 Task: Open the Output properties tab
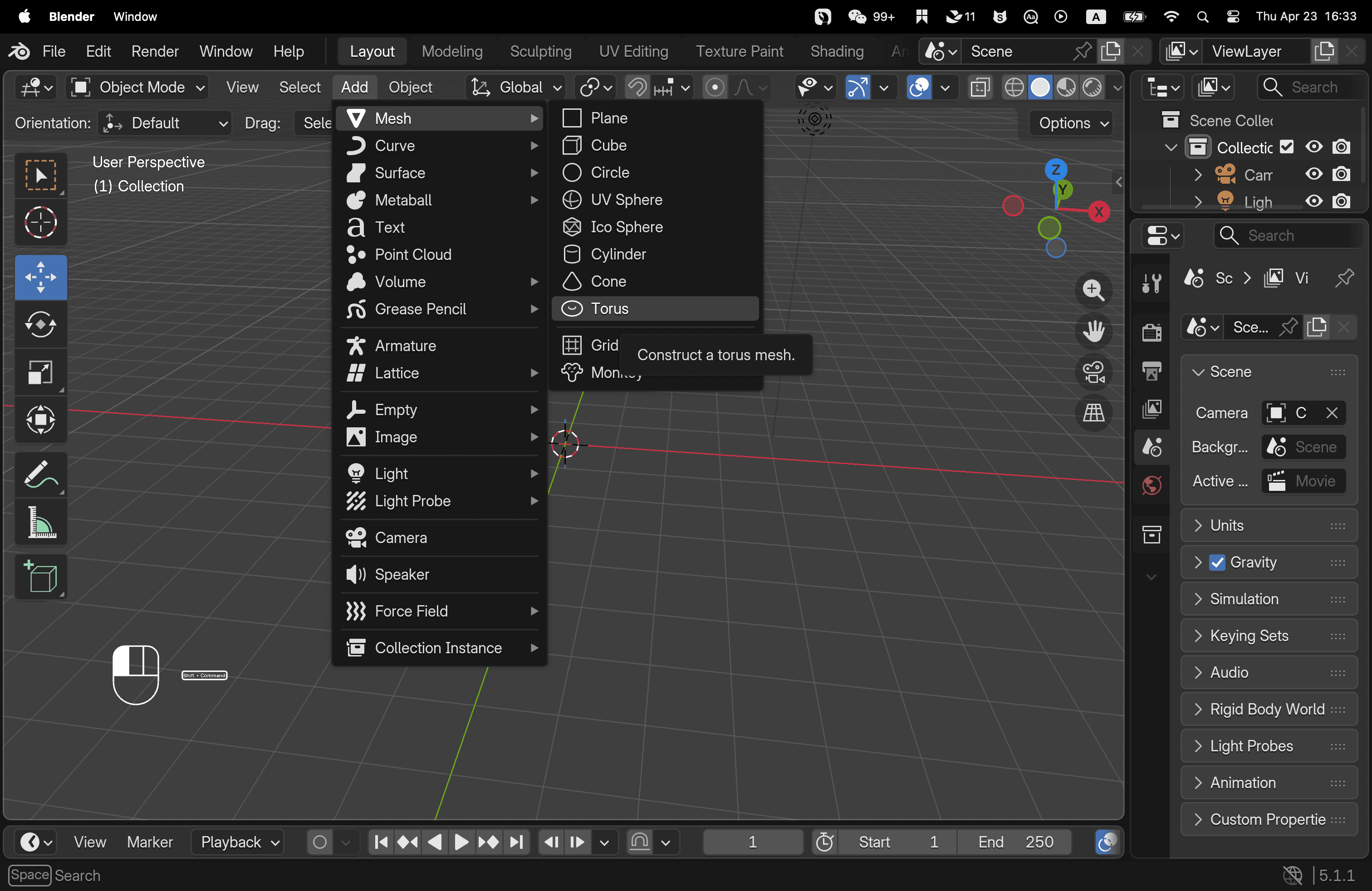click(x=1151, y=371)
